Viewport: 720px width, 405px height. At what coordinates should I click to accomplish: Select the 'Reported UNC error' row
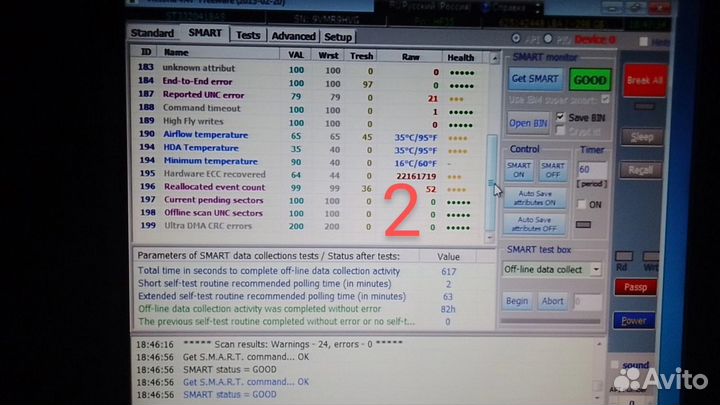307,96
